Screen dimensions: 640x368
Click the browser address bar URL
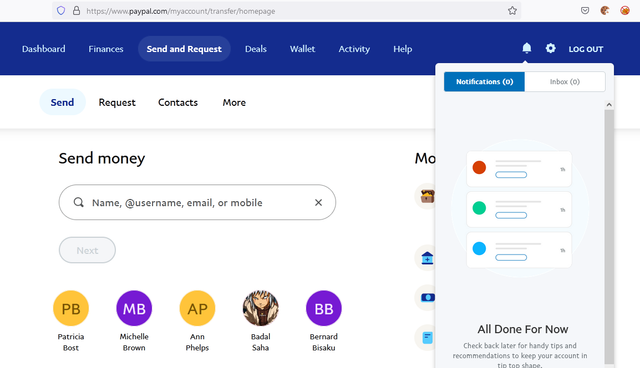point(180,11)
